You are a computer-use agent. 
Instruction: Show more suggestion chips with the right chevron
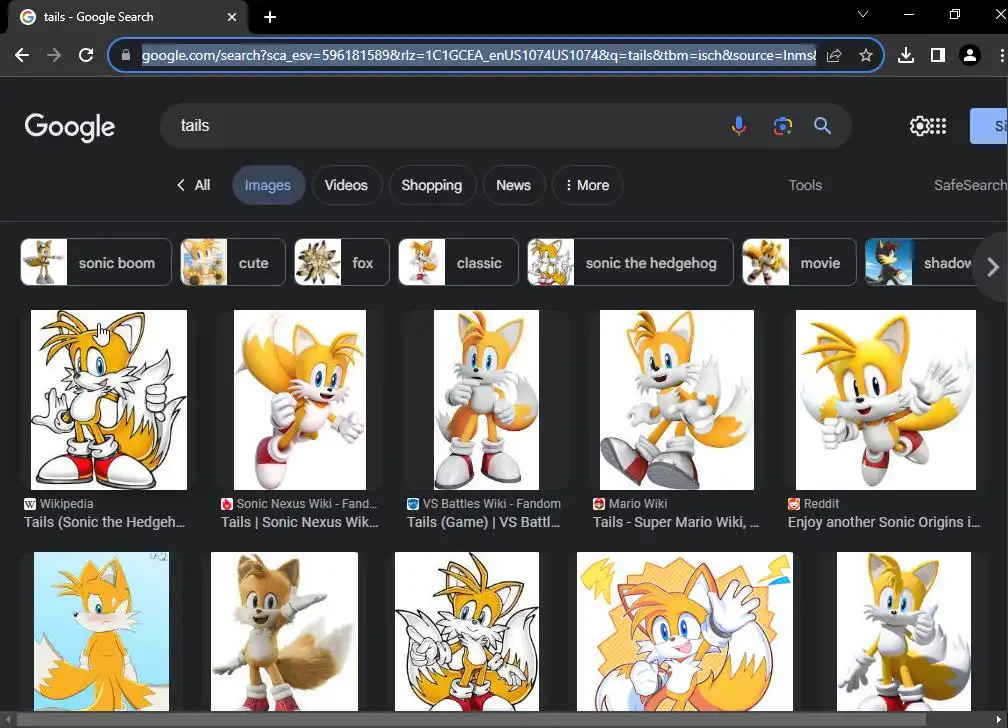[x=993, y=266]
